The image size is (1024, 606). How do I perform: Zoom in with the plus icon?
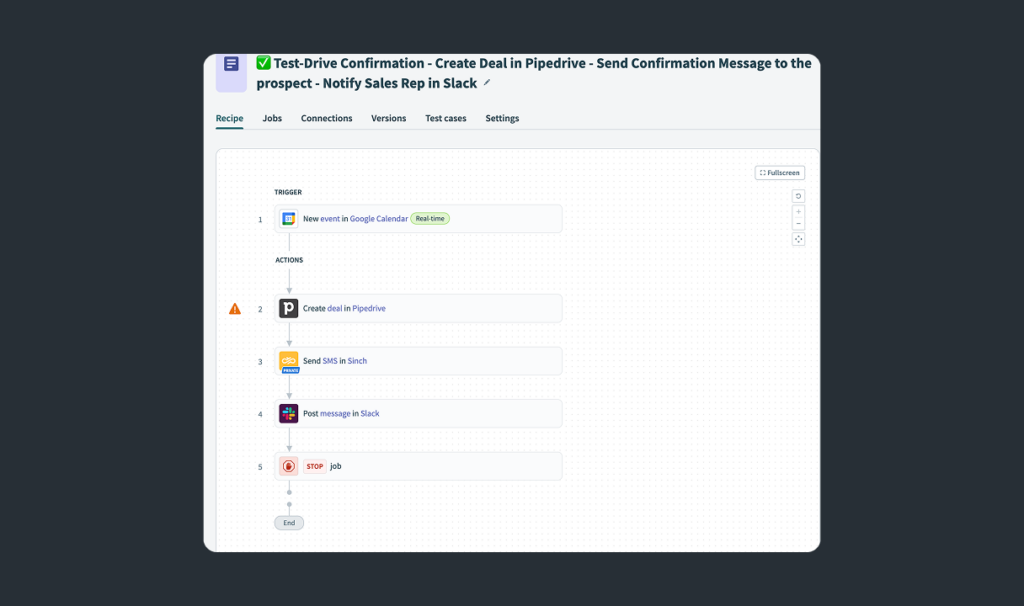pos(798,212)
